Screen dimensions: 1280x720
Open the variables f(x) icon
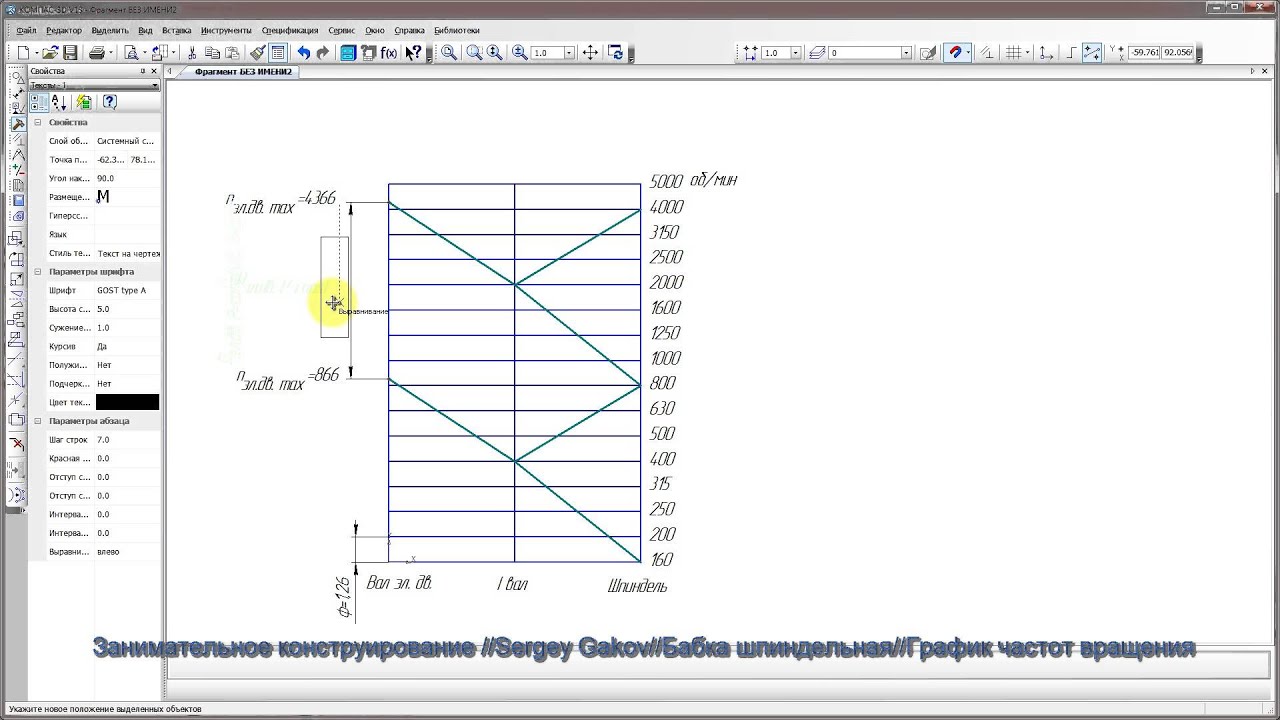click(x=389, y=52)
